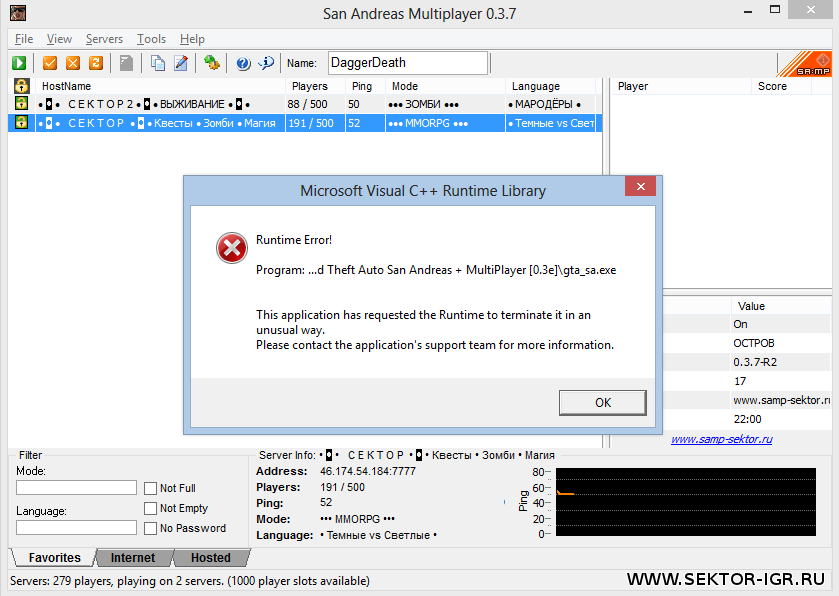Viewport: 839px width, 596px height.
Task: Sort the server list by the Ping column
Action: pos(365,86)
